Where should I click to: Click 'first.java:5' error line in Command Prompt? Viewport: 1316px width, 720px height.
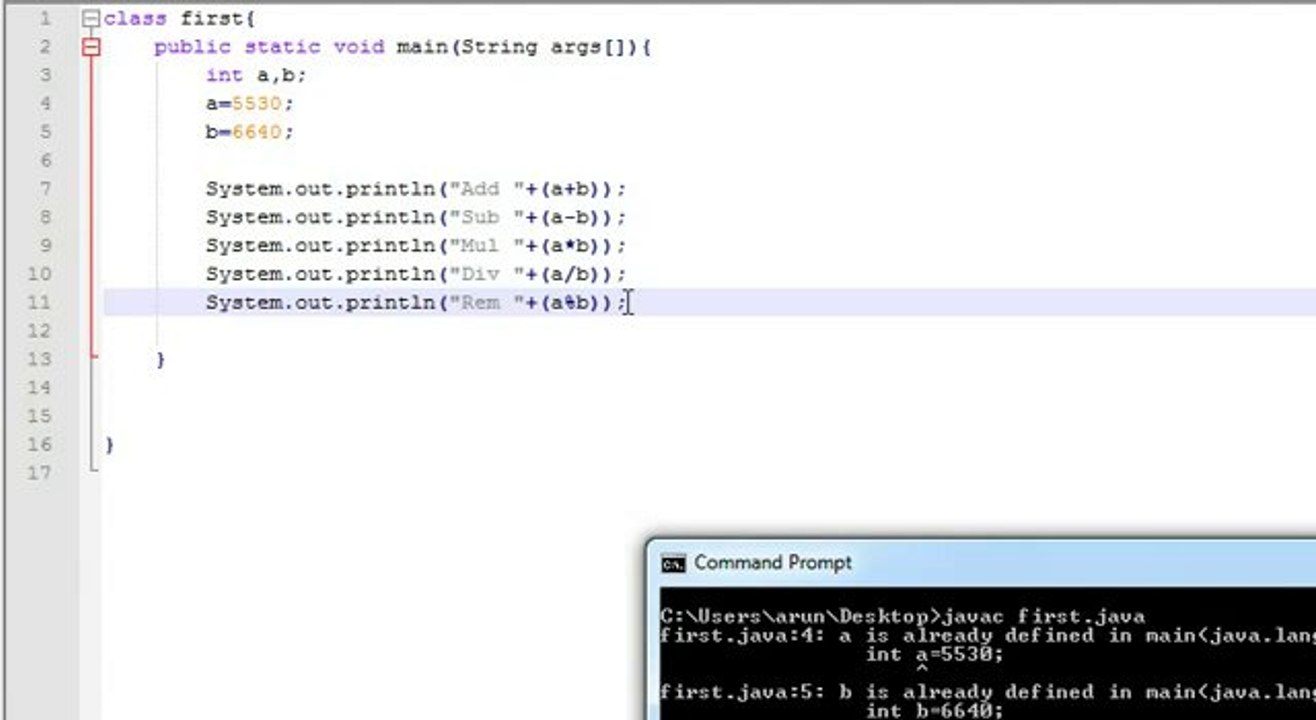988,692
